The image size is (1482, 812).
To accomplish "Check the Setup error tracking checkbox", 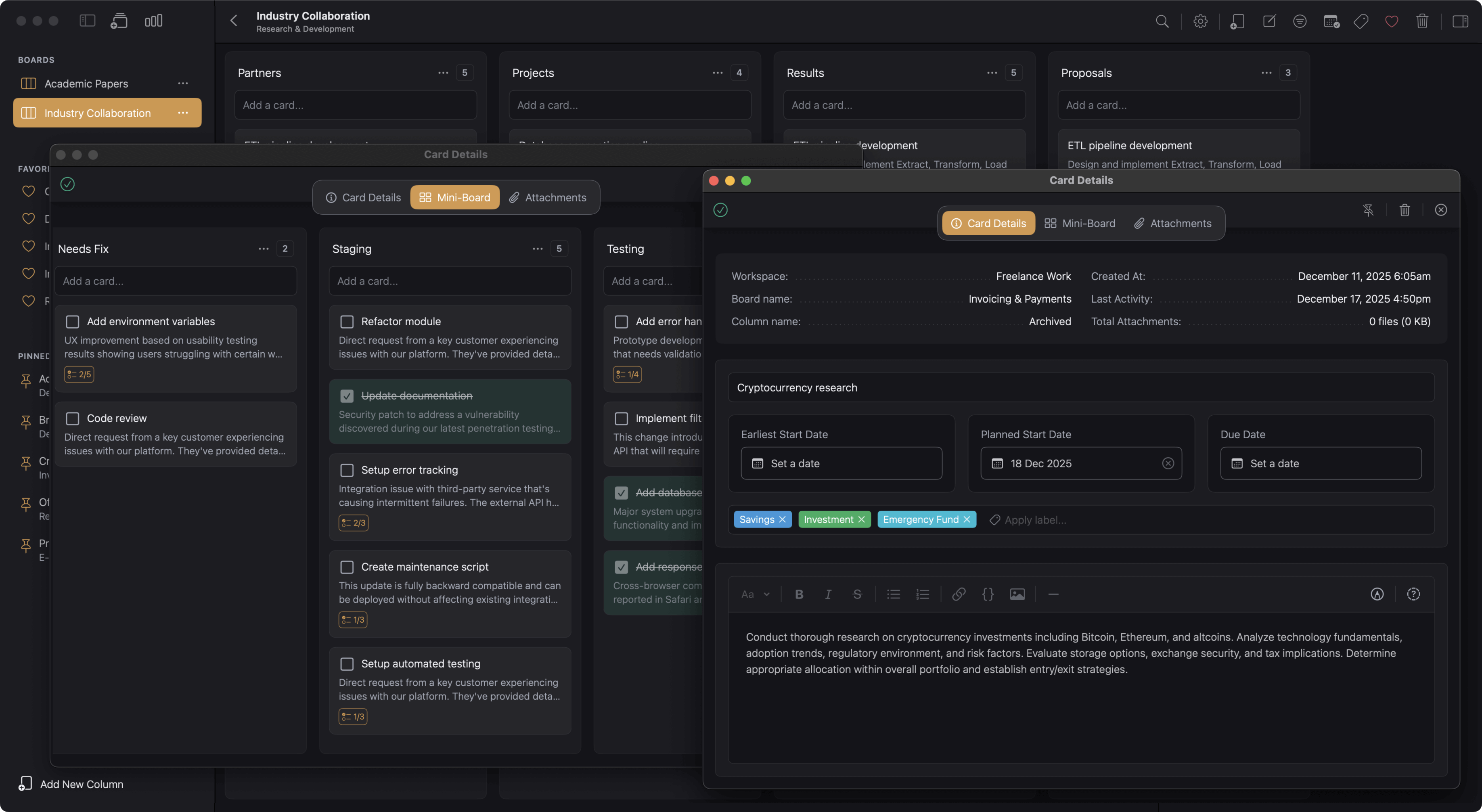I will coord(347,470).
